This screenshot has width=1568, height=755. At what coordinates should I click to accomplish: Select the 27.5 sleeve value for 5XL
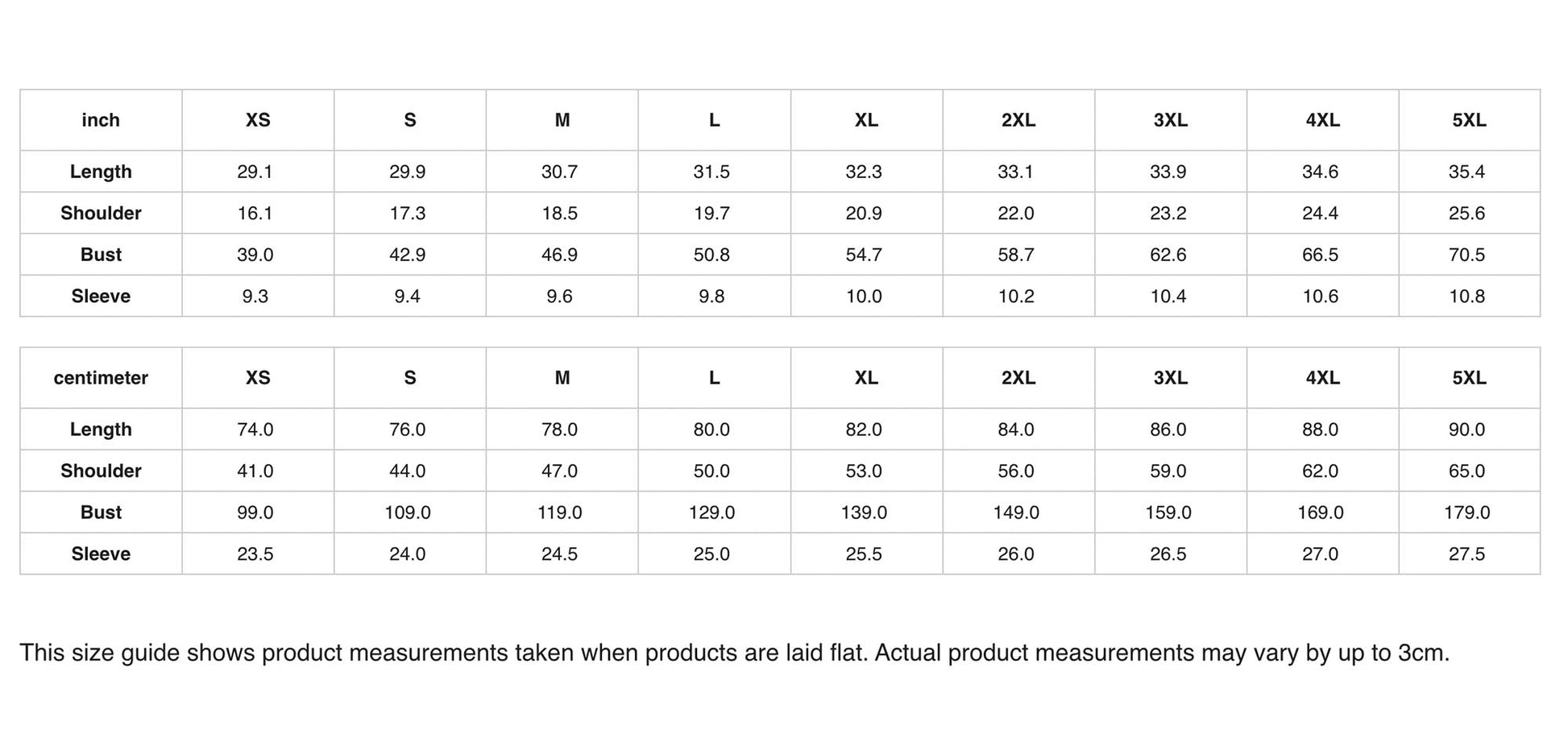coord(1466,554)
